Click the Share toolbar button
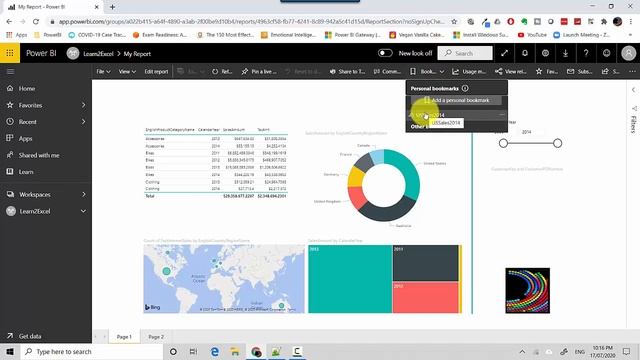 [x=611, y=71]
